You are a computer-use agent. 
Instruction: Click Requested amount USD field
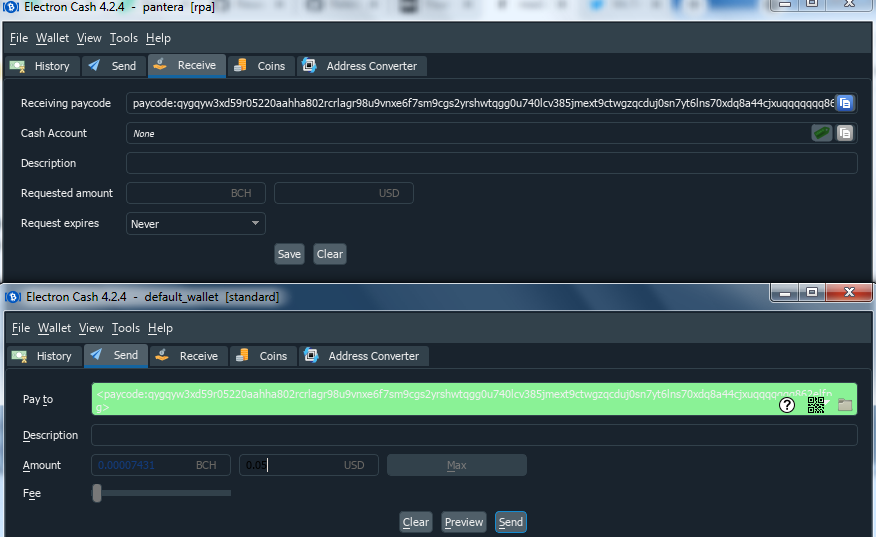344,193
